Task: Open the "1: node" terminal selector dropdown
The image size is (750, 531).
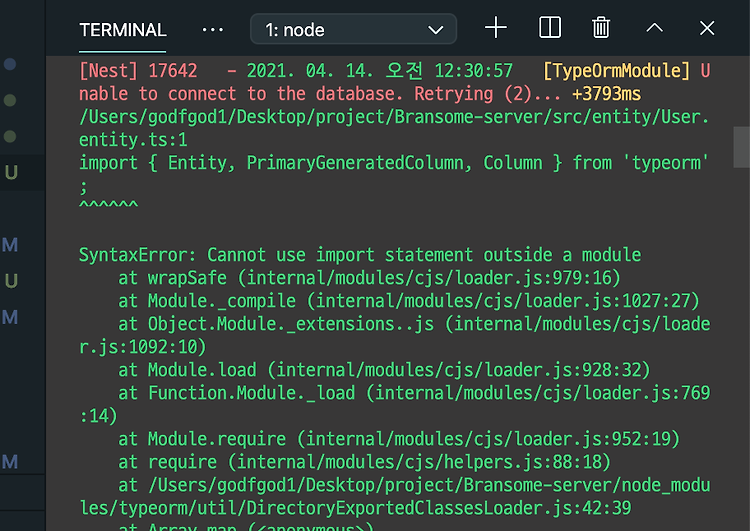Action: [x=353, y=30]
